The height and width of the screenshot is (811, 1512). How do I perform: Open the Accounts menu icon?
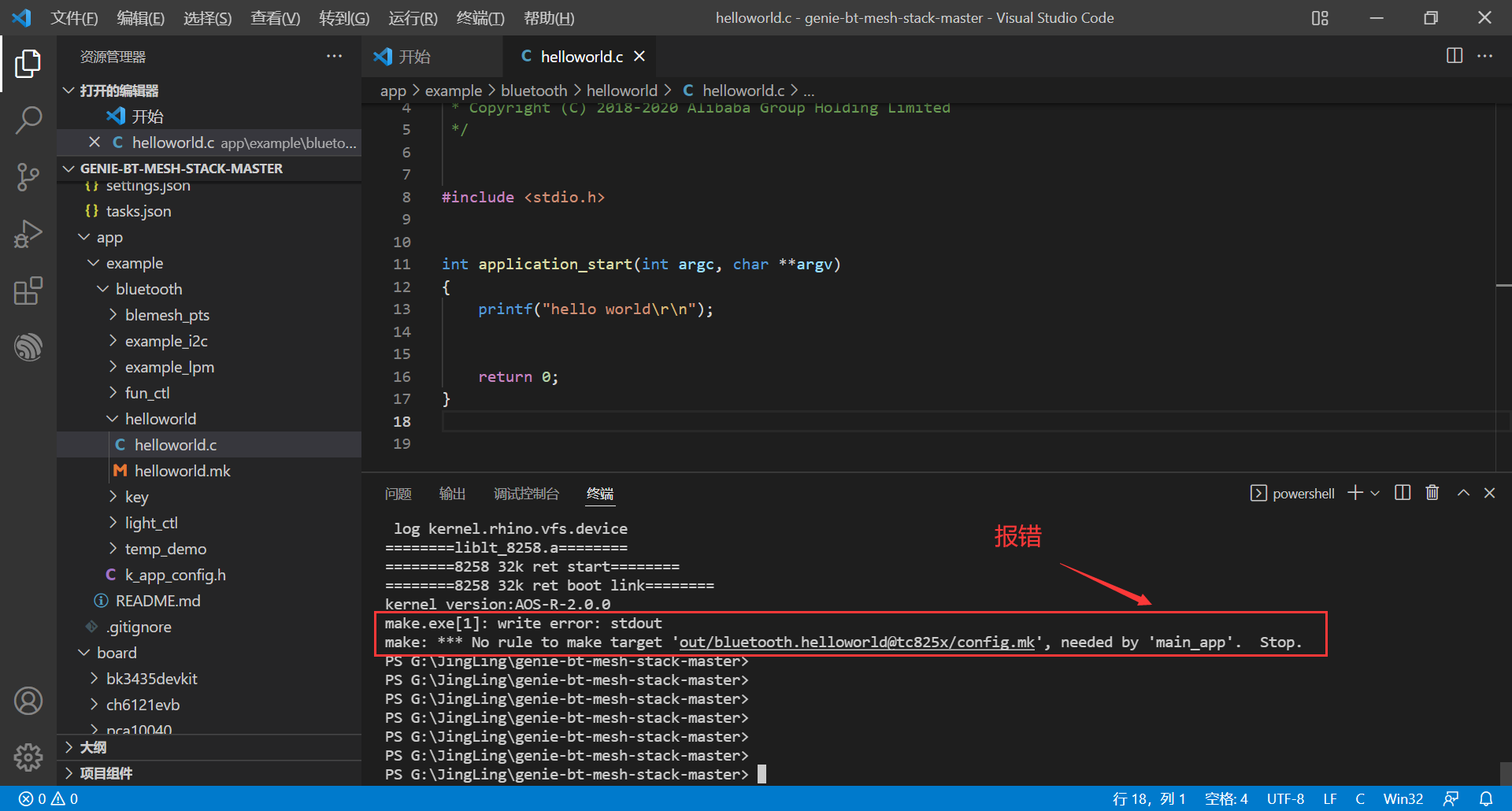(x=28, y=701)
